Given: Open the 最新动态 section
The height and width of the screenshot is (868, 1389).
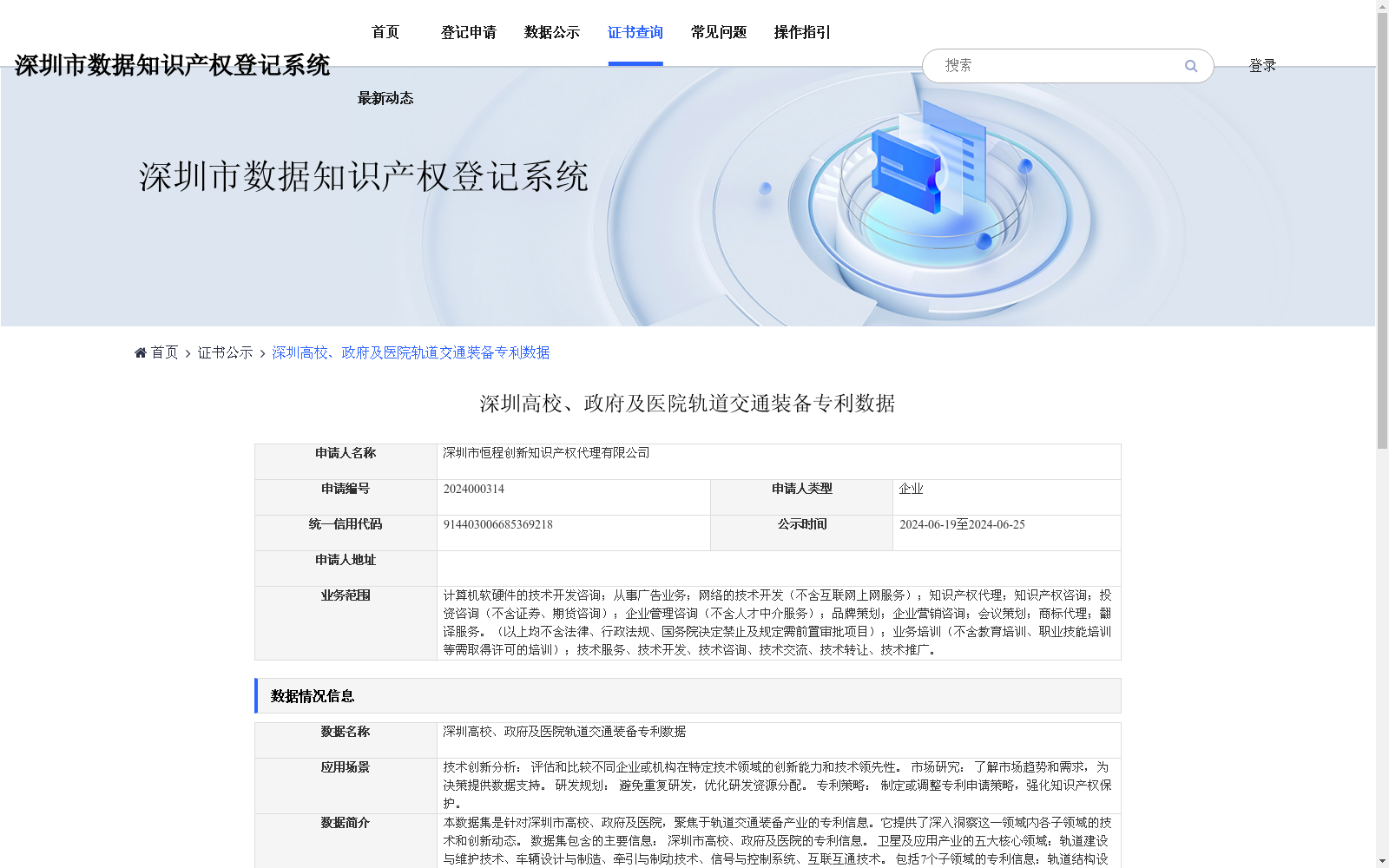Looking at the screenshot, I should click(x=385, y=98).
